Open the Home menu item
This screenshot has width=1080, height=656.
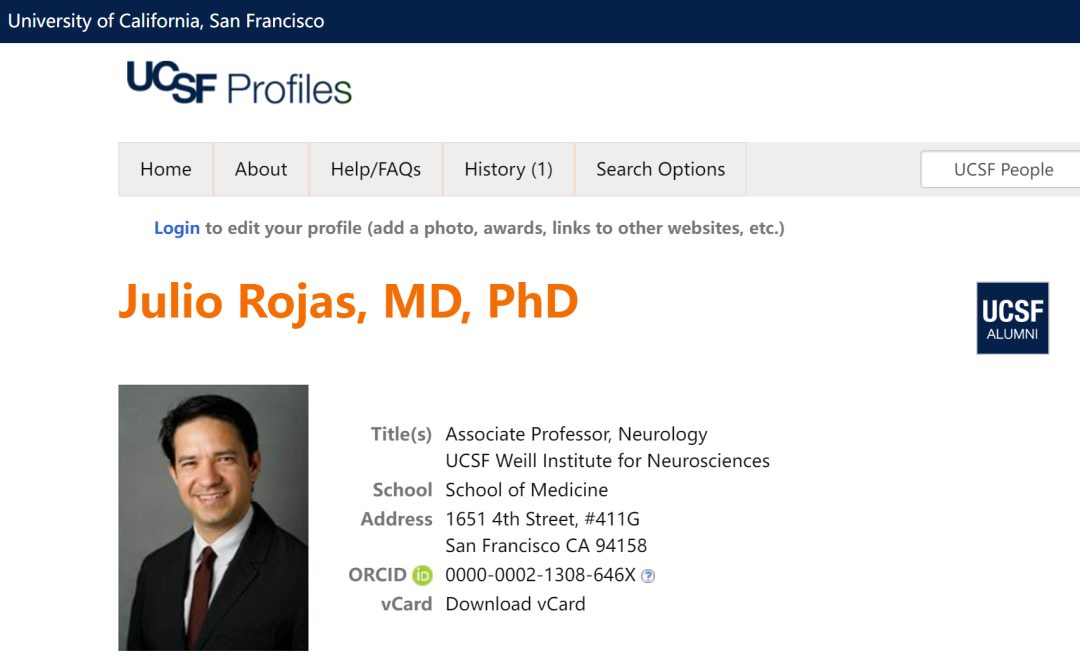(x=166, y=169)
